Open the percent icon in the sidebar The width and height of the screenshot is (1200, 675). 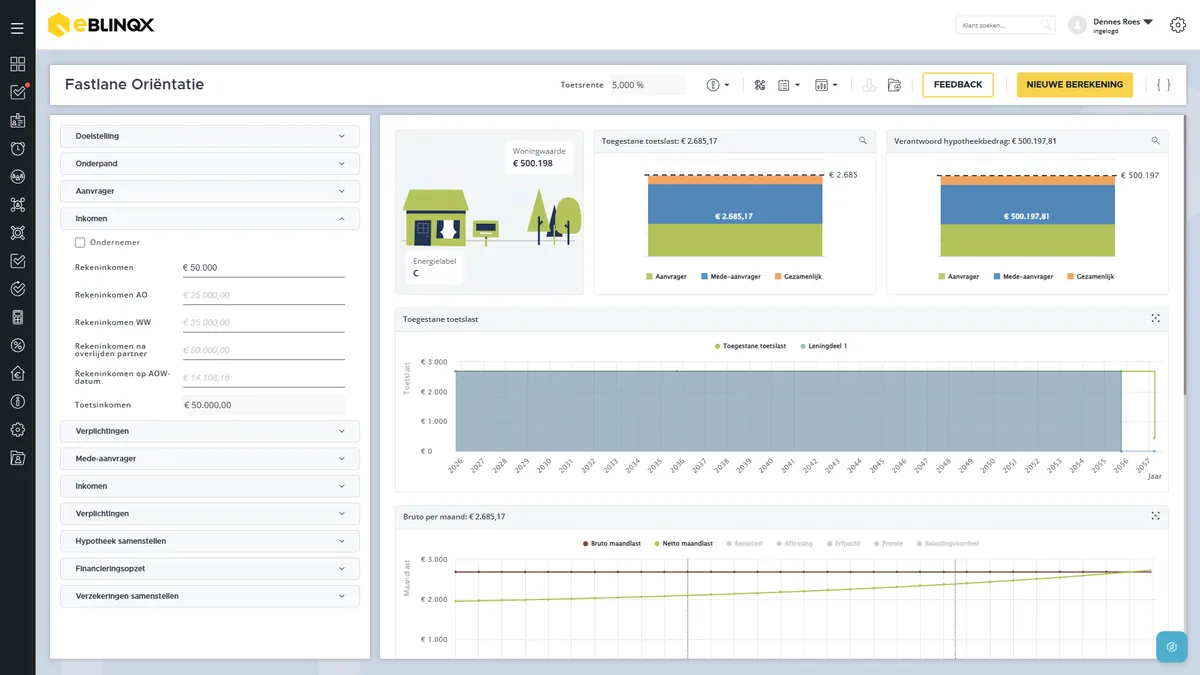[17, 346]
